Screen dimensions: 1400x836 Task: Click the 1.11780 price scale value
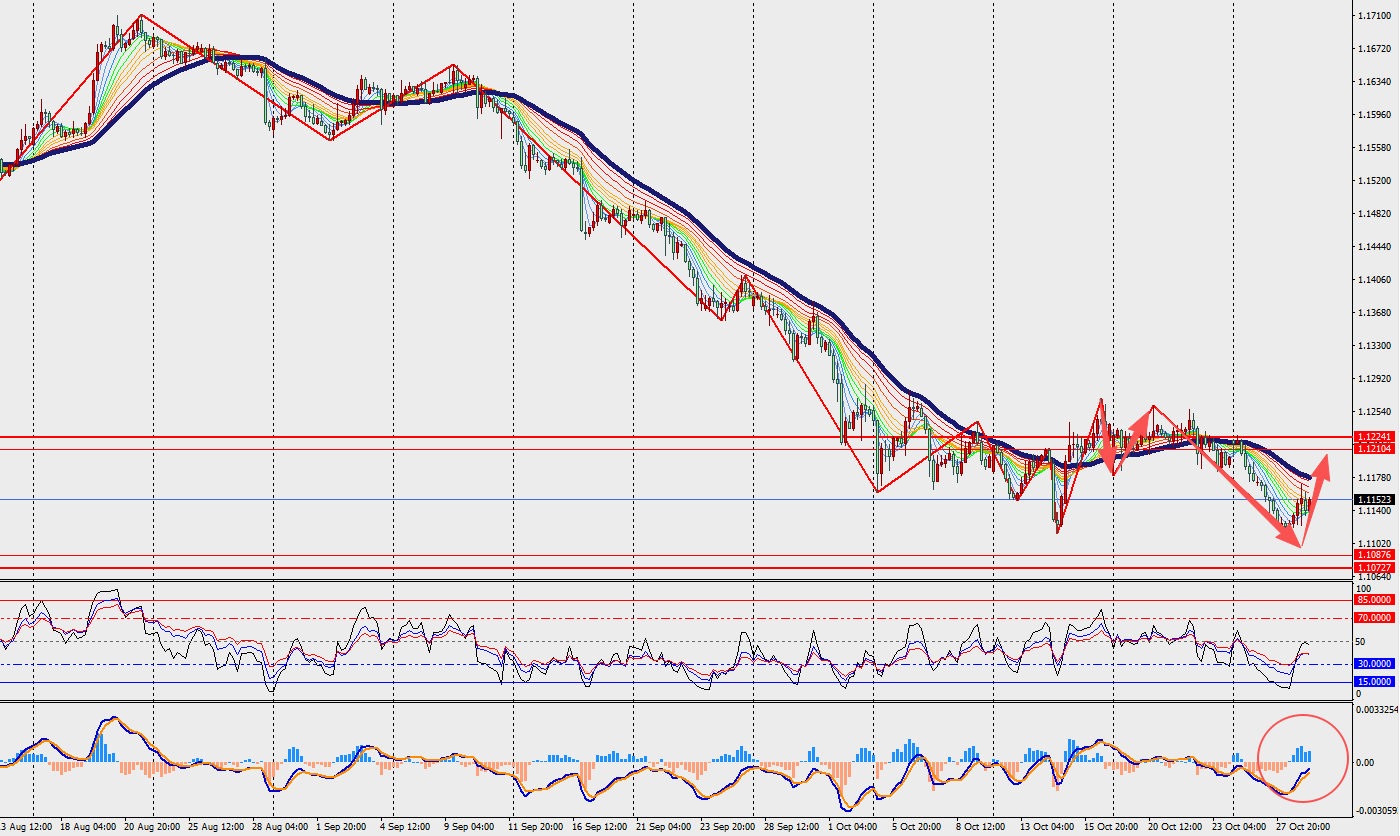[1373, 478]
